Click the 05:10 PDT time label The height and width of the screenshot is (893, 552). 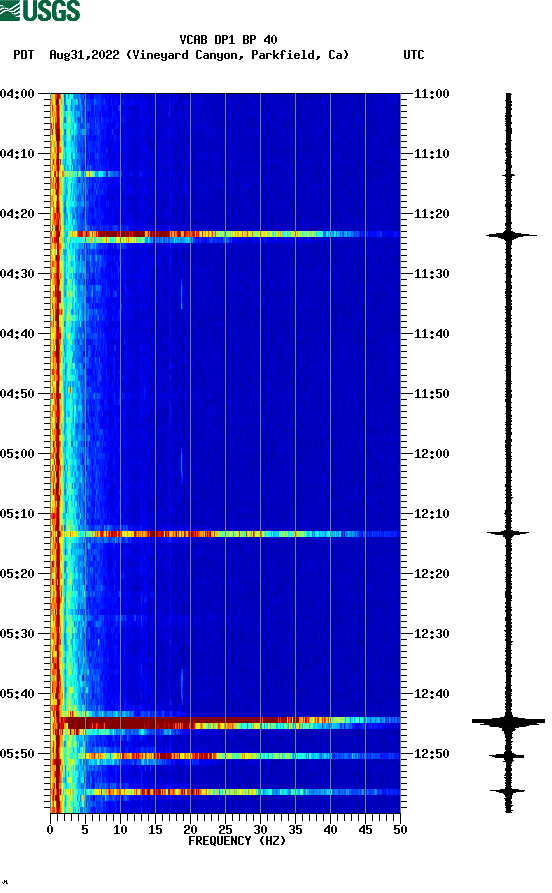coord(17,514)
